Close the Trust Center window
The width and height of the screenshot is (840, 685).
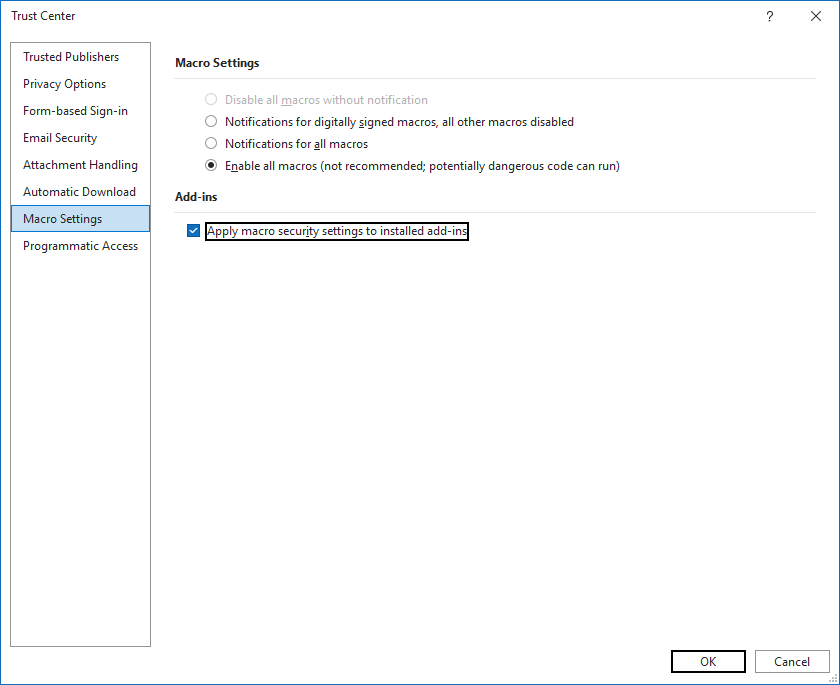pos(815,16)
